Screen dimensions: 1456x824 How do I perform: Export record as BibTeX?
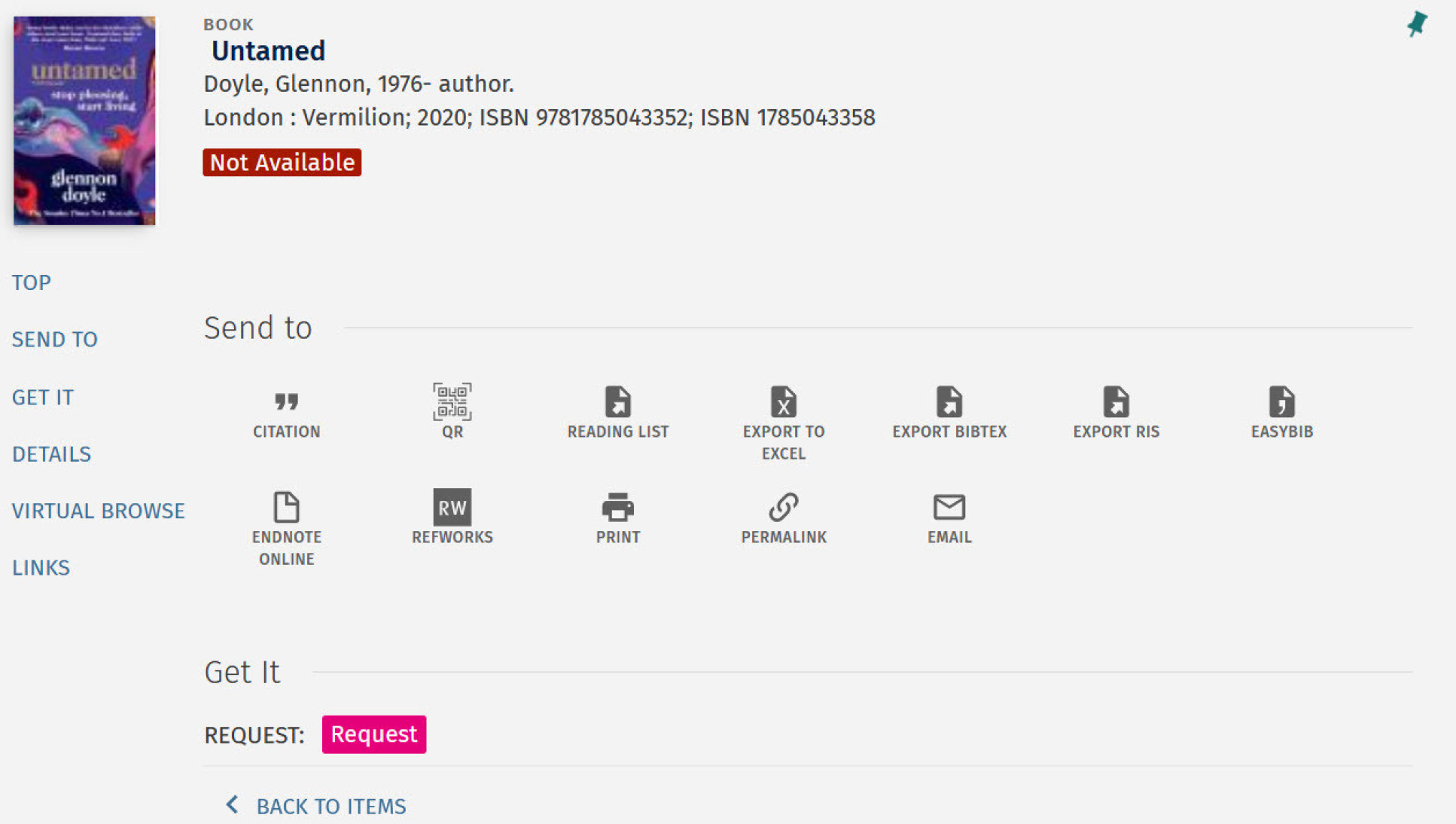tap(949, 412)
